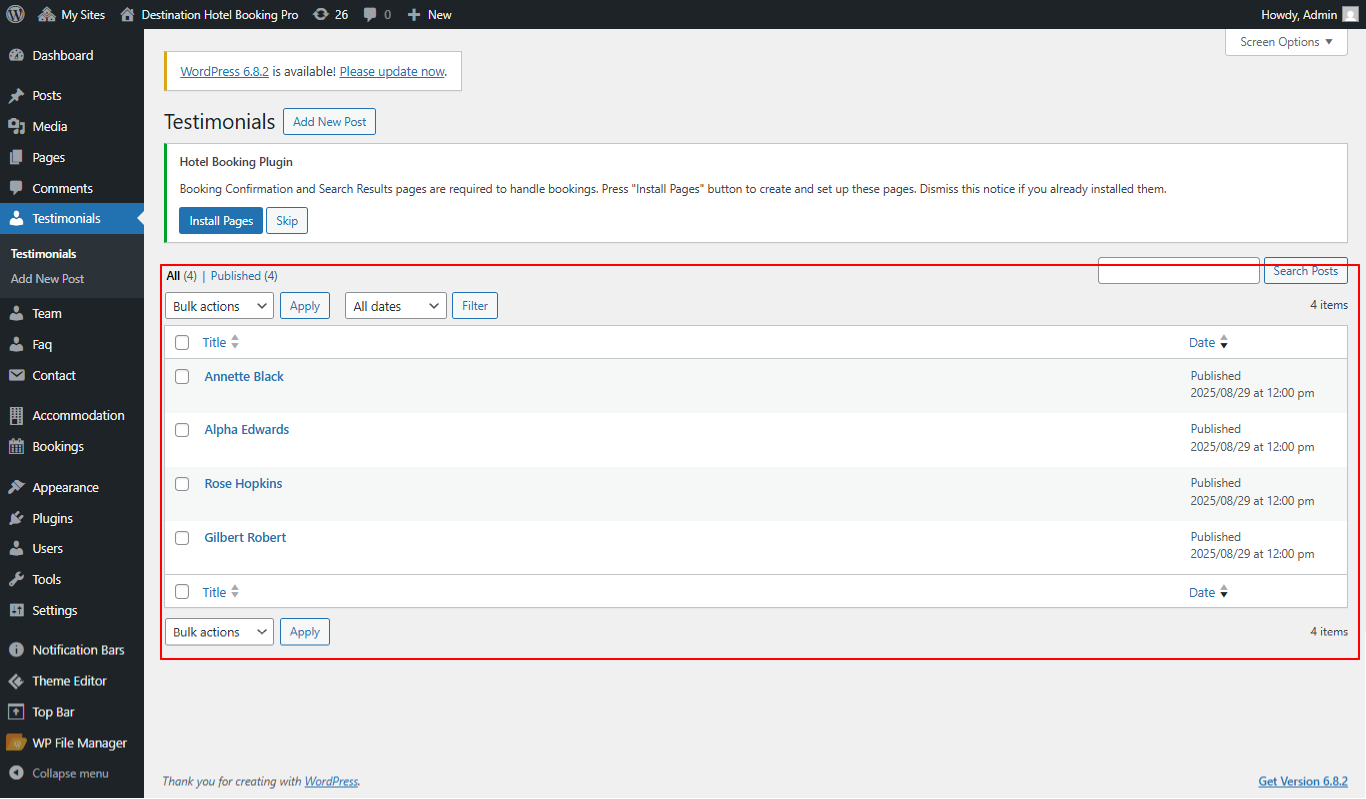Open Posts pushpin menu
The height and width of the screenshot is (799, 1366).
point(72,95)
